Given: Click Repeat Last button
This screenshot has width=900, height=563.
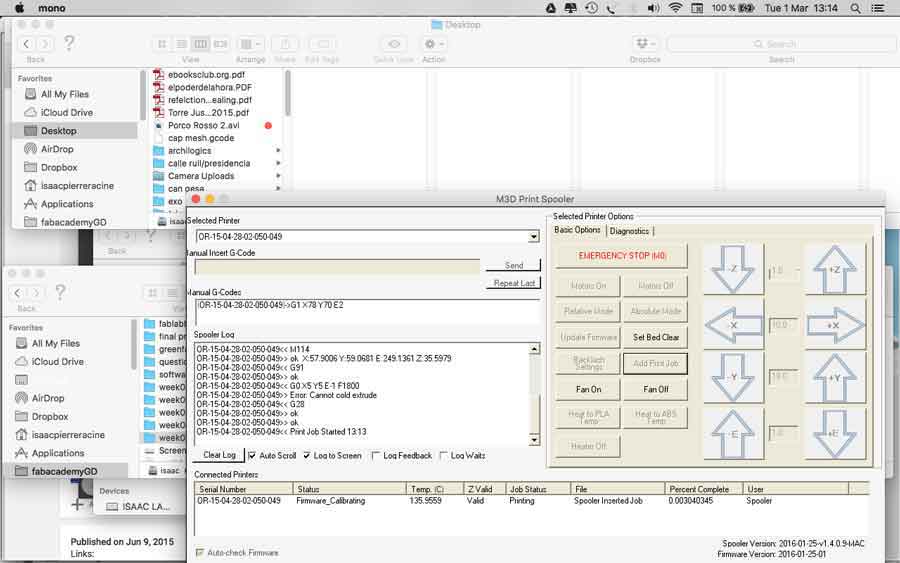Looking at the screenshot, I should [x=514, y=283].
